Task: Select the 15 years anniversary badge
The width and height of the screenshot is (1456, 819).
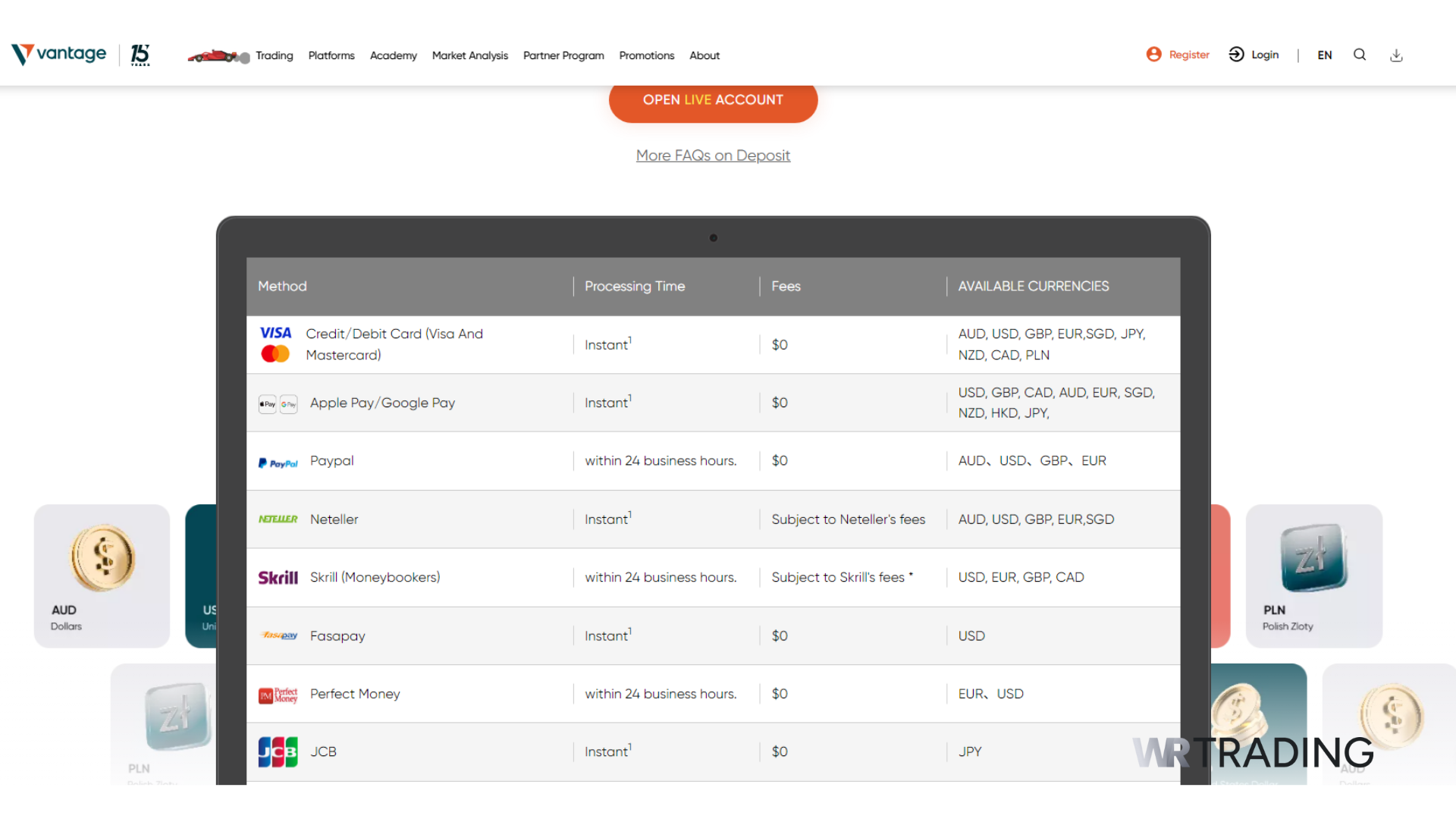Action: [x=140, y=55]
